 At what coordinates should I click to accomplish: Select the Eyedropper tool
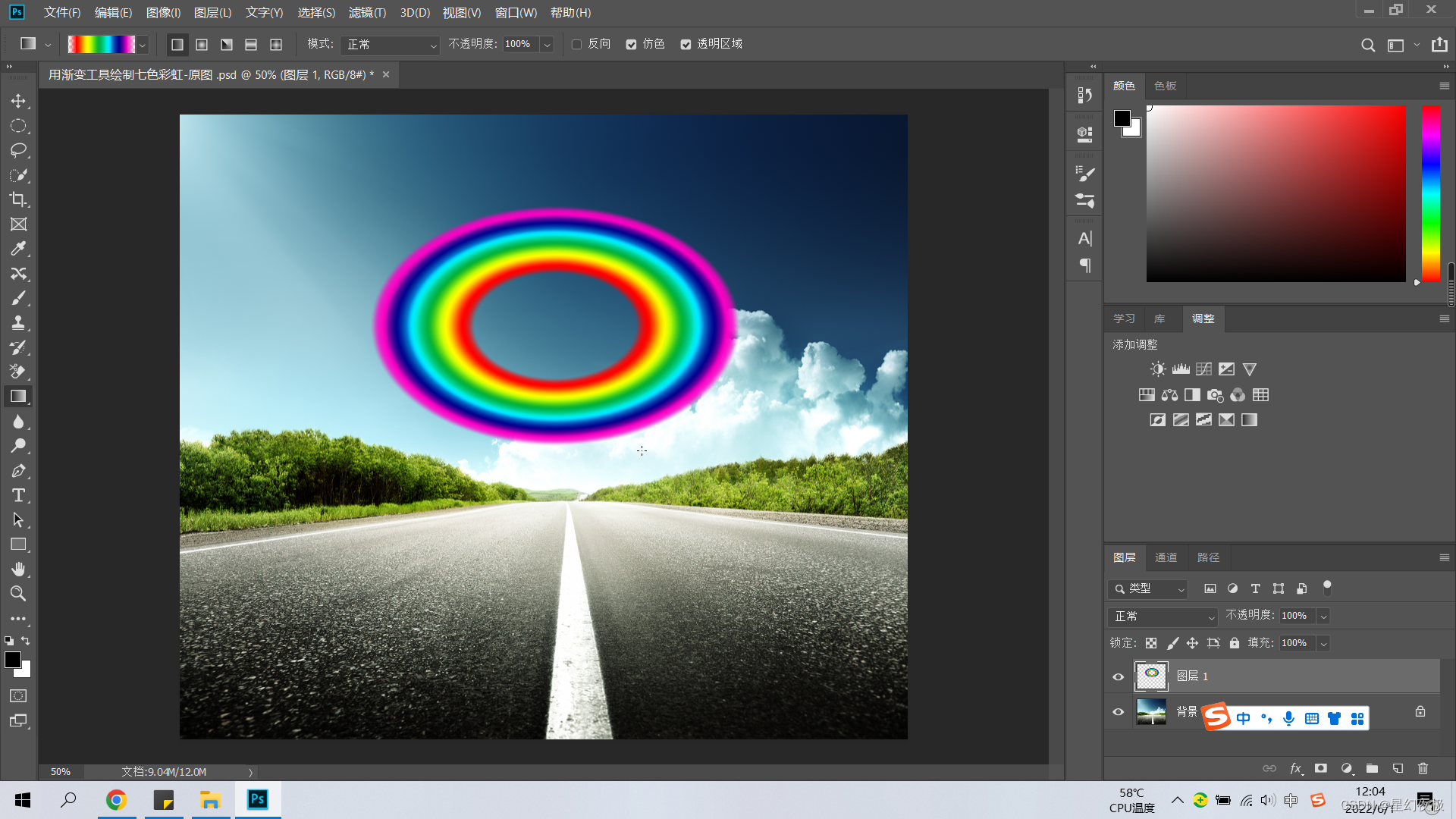coord(18,249)
